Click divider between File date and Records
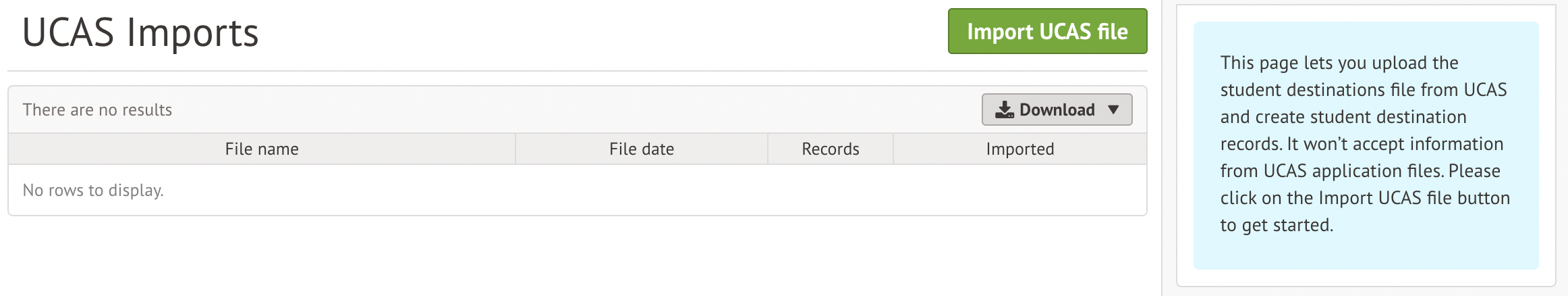This screenshot has width=1568, height=296. (768, 149)
